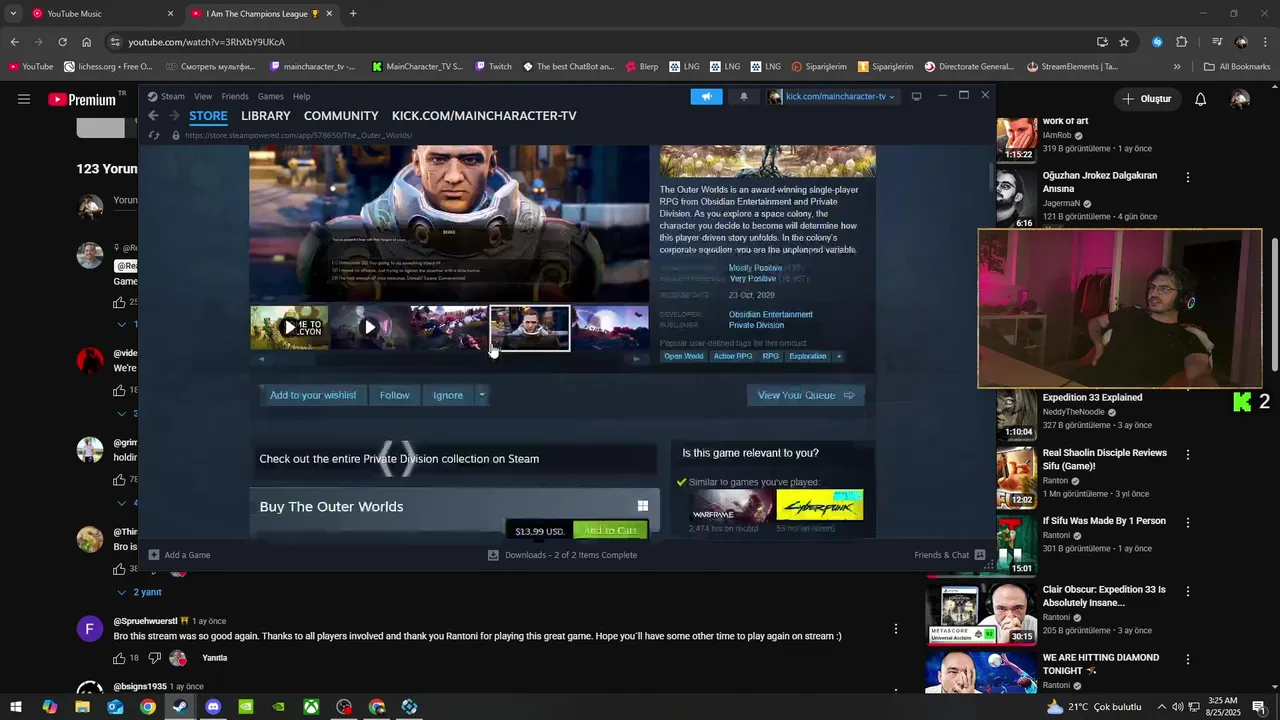Open Steam notifications bell
This screenshot has width=1280, height=720.
tap(743, 96)
